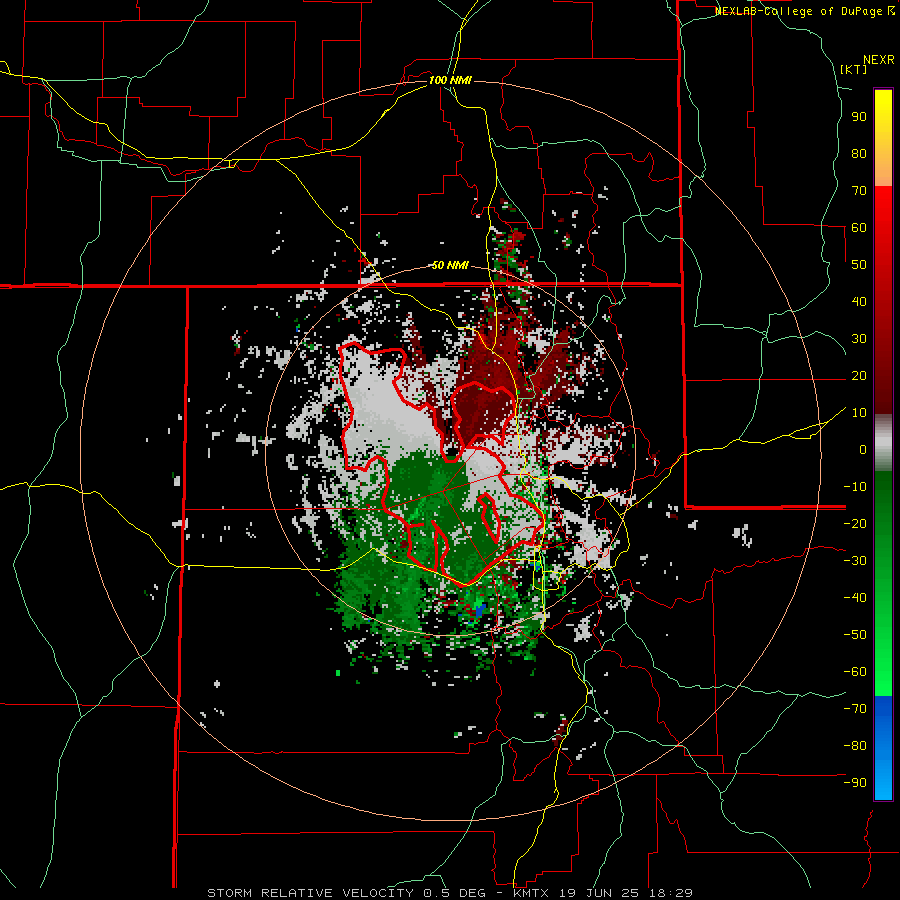The height and width of the screenshot is (900, 900).
Task: Click the NEXR label above the color bar
Action: pyautogui.click(x=879, y=60)
